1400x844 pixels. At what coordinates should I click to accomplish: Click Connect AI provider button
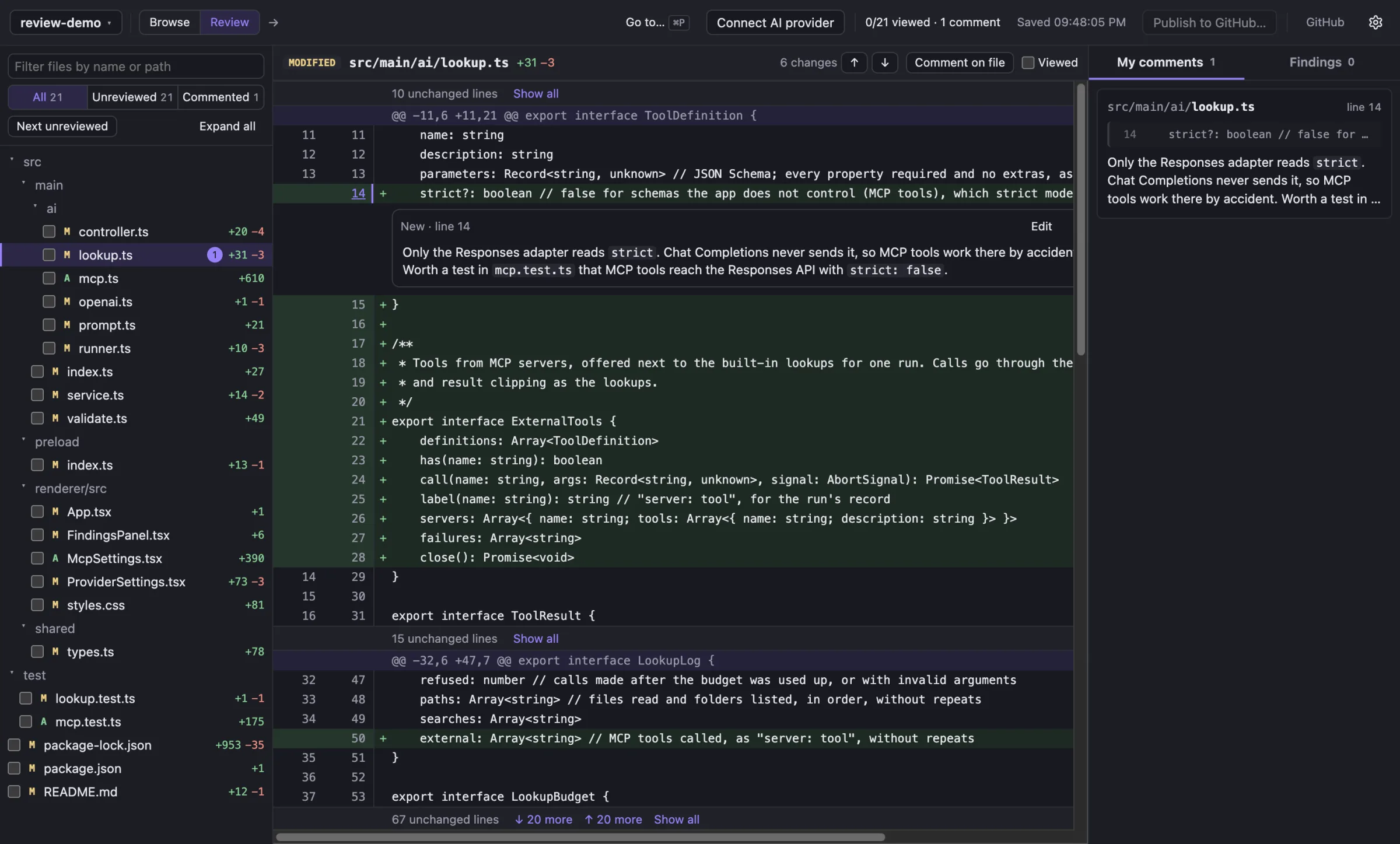775,22
